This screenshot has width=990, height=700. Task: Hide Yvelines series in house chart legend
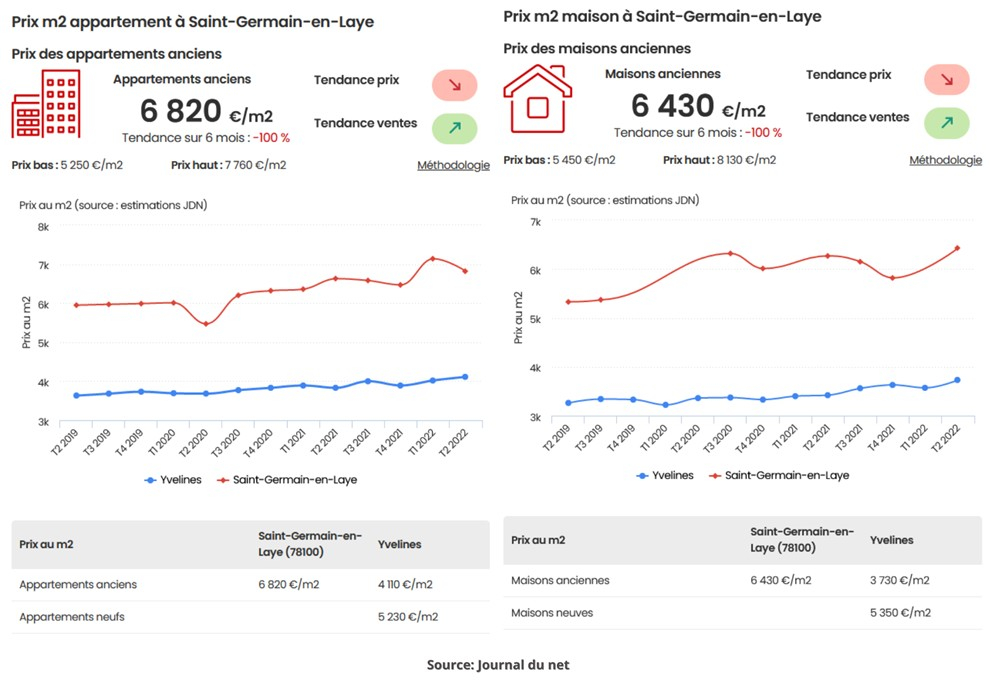[665, 476]
